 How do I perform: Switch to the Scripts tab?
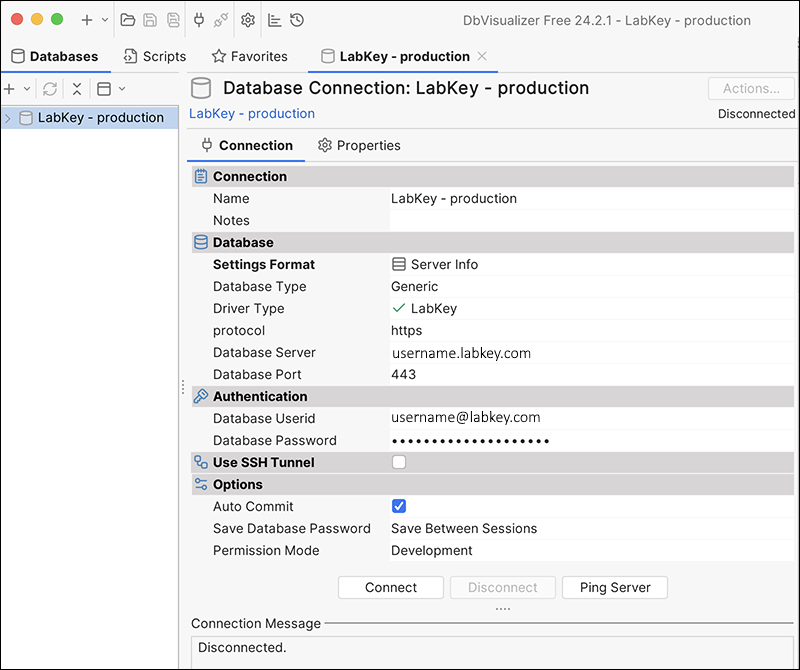coord(155,56)
